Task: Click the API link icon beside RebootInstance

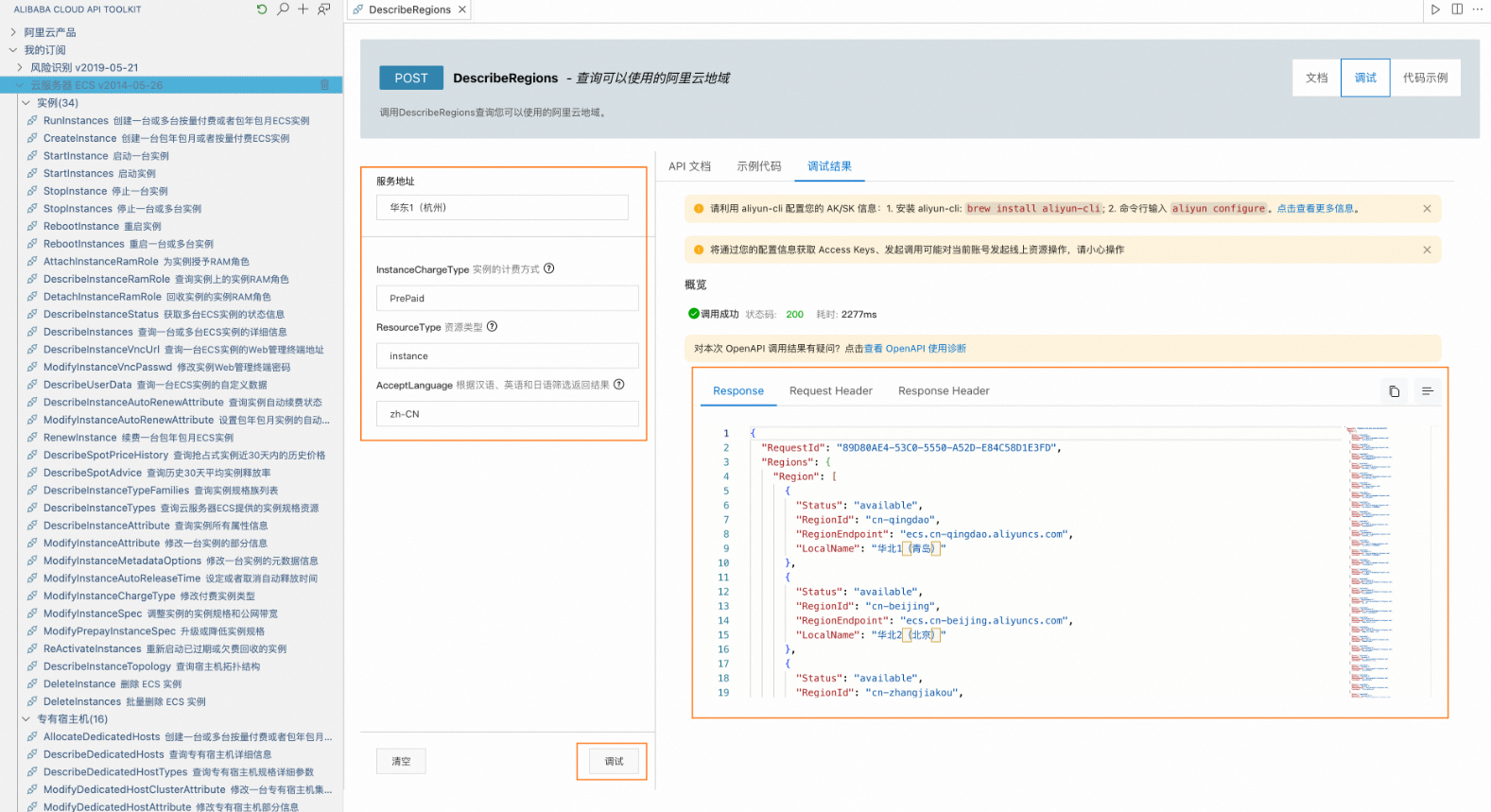Action: pos(32,227)
